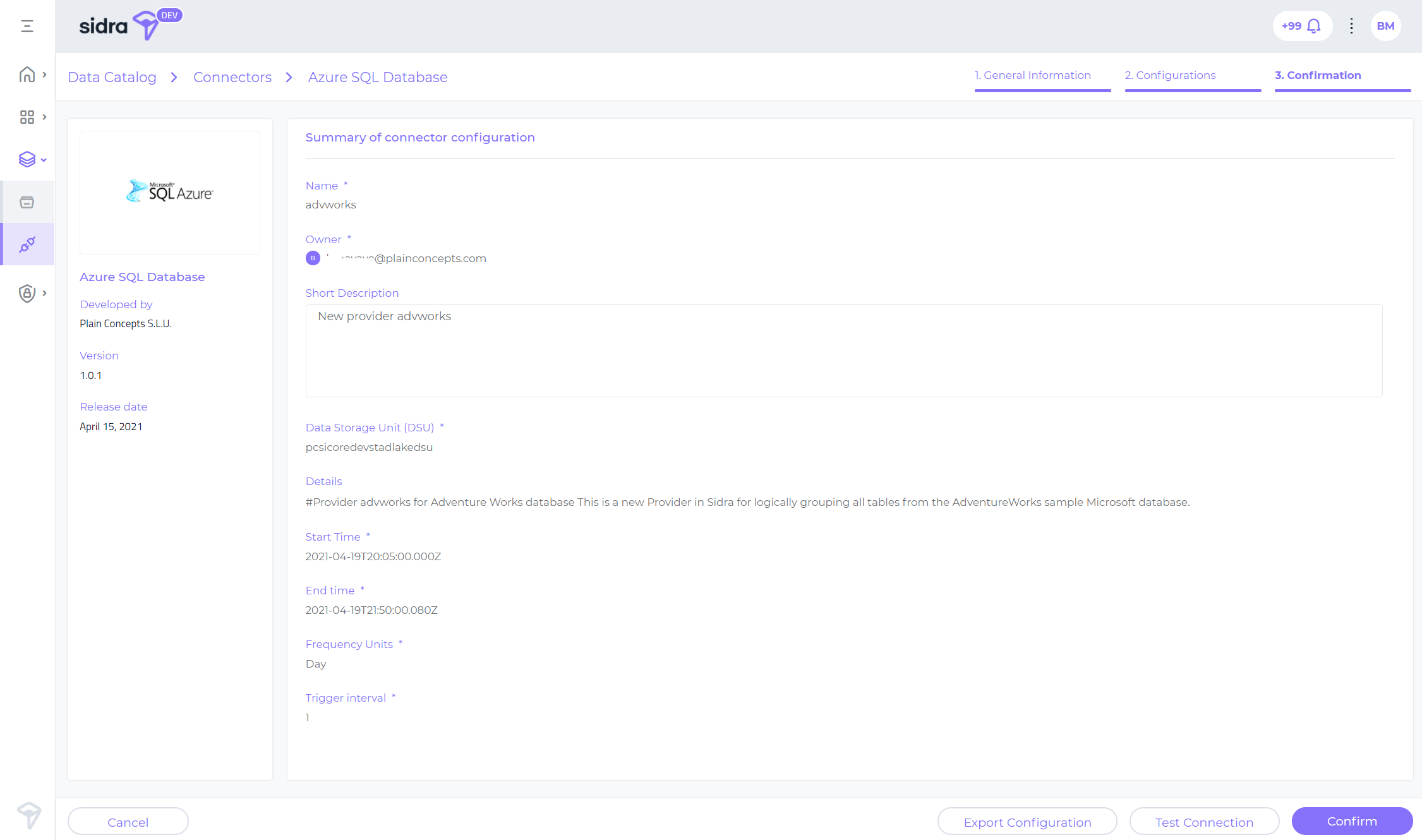
Task: Click the BM user avatar
Action: coord(1385,26)
